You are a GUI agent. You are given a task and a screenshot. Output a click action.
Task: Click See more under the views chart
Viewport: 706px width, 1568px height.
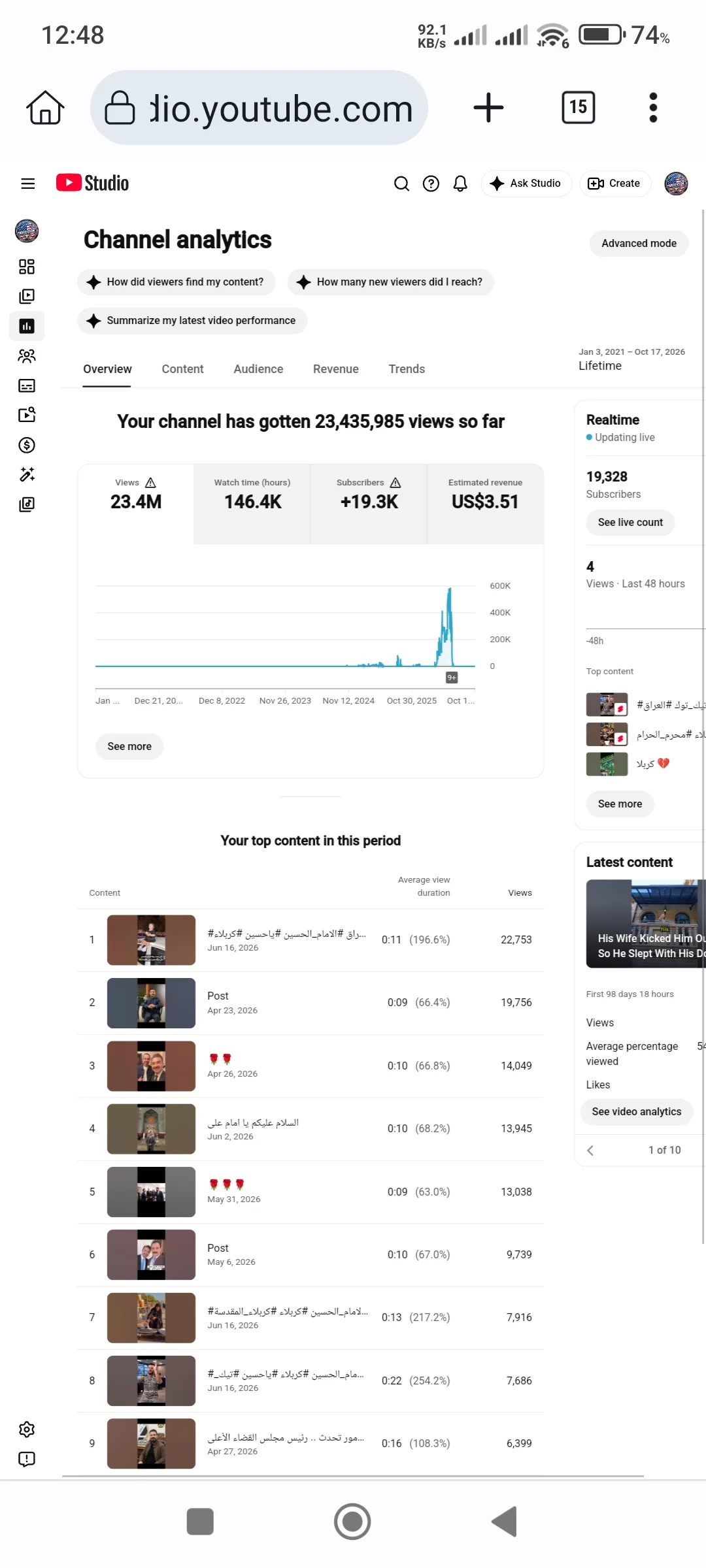(x=129, y=746)
